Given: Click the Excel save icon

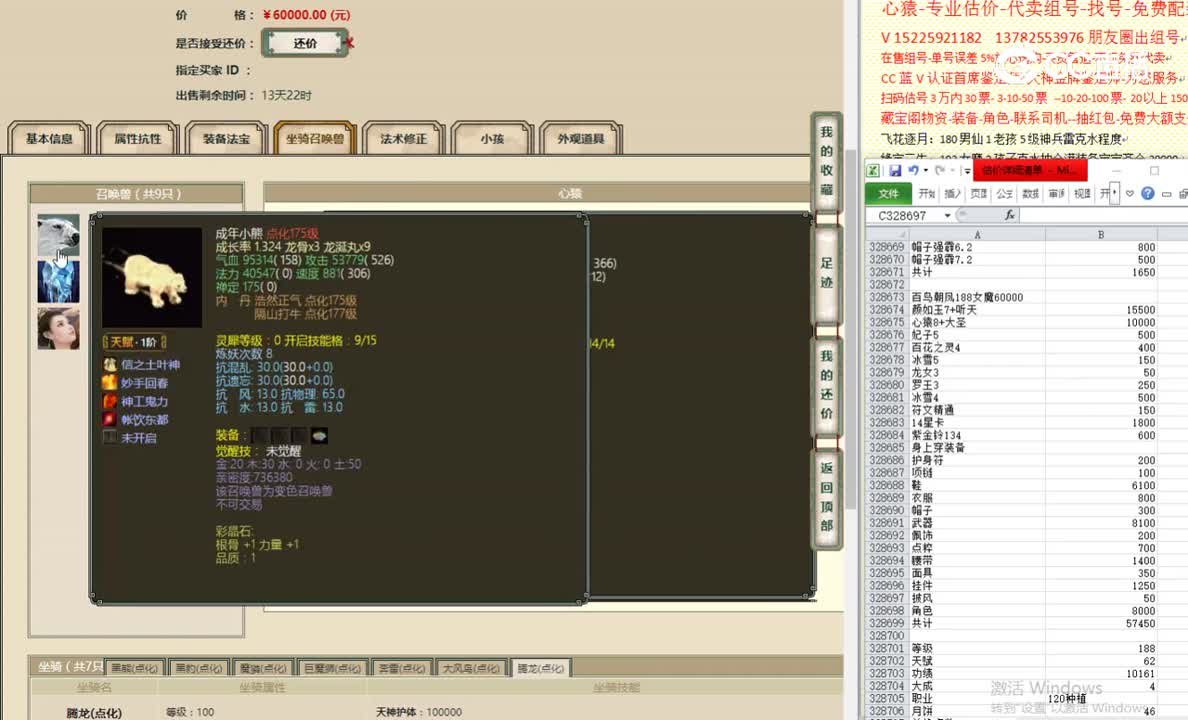Looking at the screenshot, I should [895, 171].
